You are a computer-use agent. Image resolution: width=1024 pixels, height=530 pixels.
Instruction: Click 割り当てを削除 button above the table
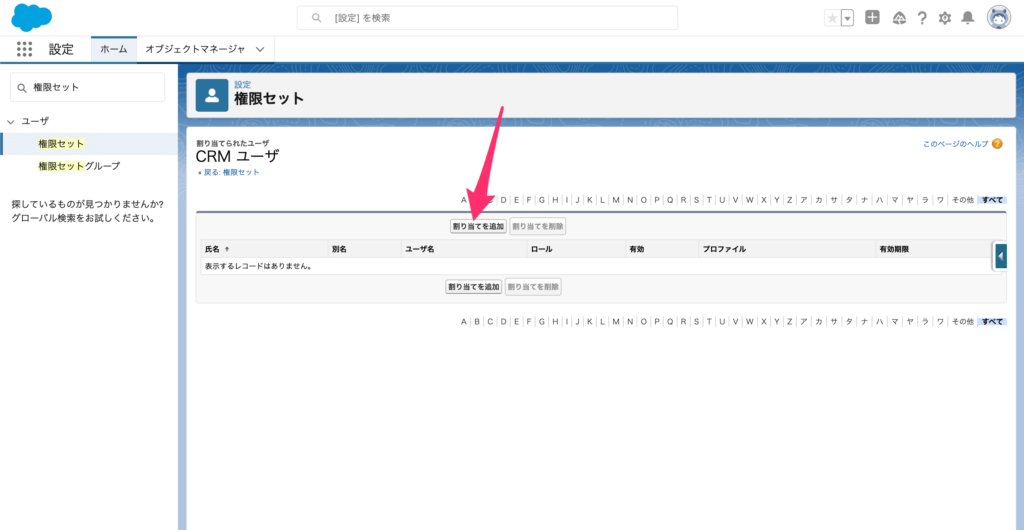click(537, 226)
